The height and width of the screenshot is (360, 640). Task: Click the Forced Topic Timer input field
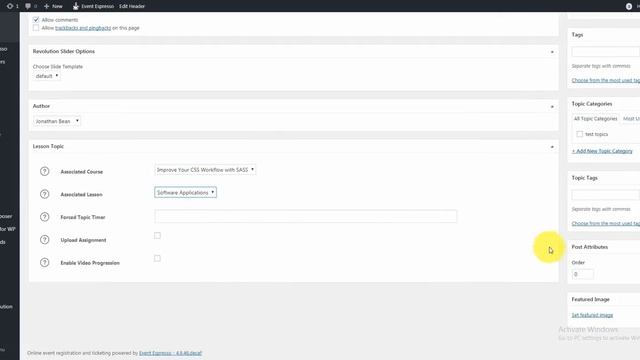coord(306,216)
